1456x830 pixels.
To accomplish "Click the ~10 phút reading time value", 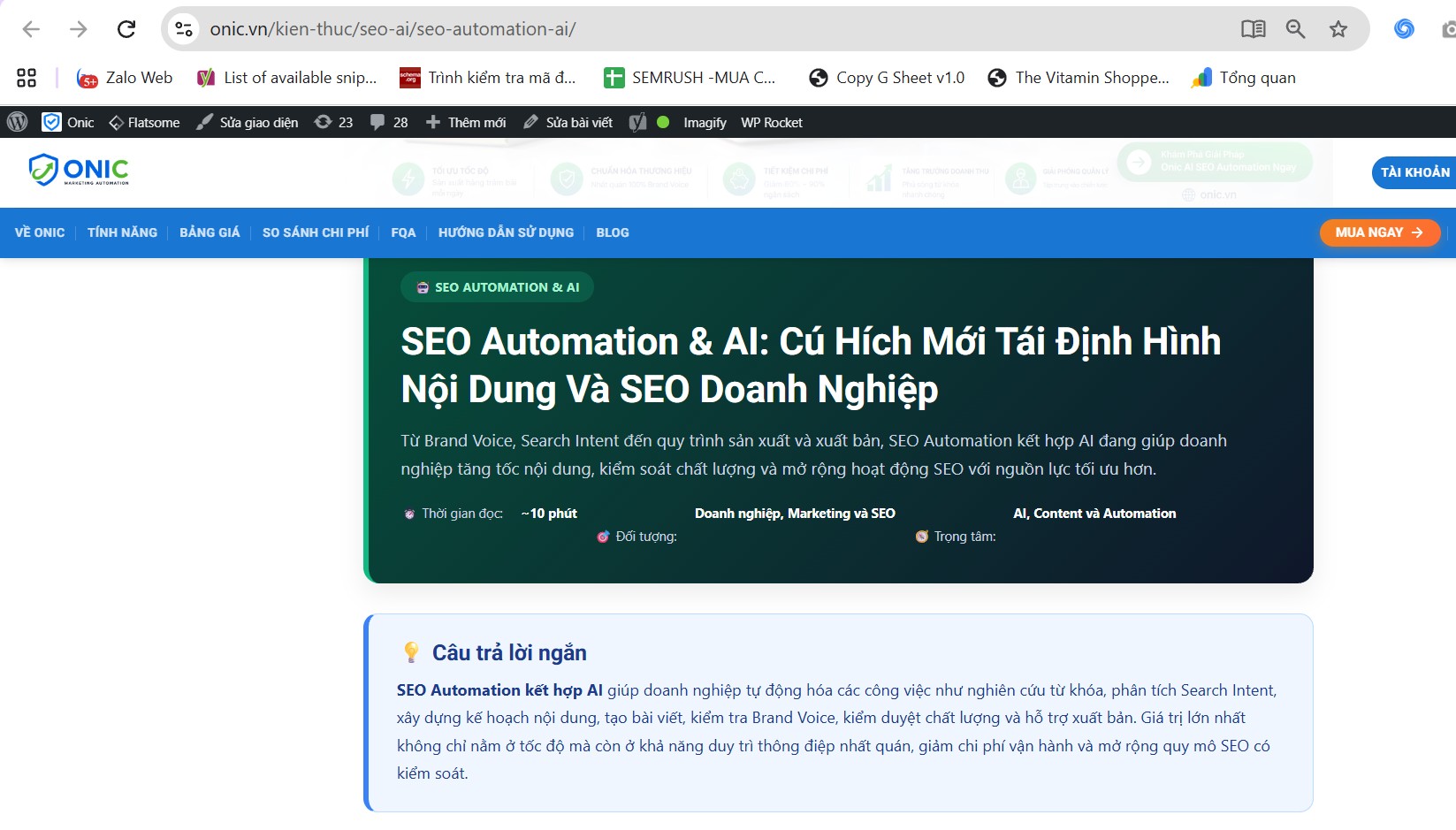I will pos(549,514).
